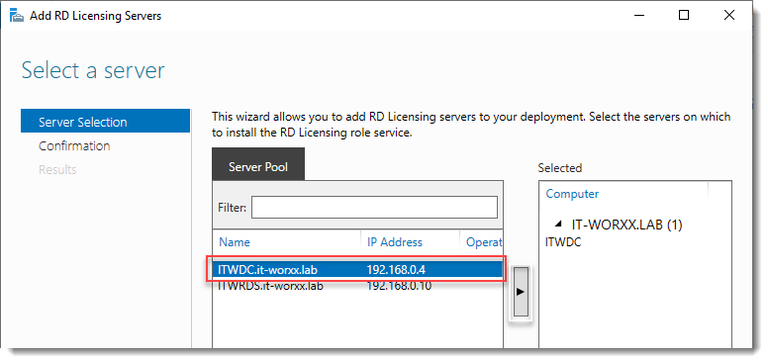Close the Add RD Licensing Servers window
Viewport: 768px width, 363px height.
(729, 16)
